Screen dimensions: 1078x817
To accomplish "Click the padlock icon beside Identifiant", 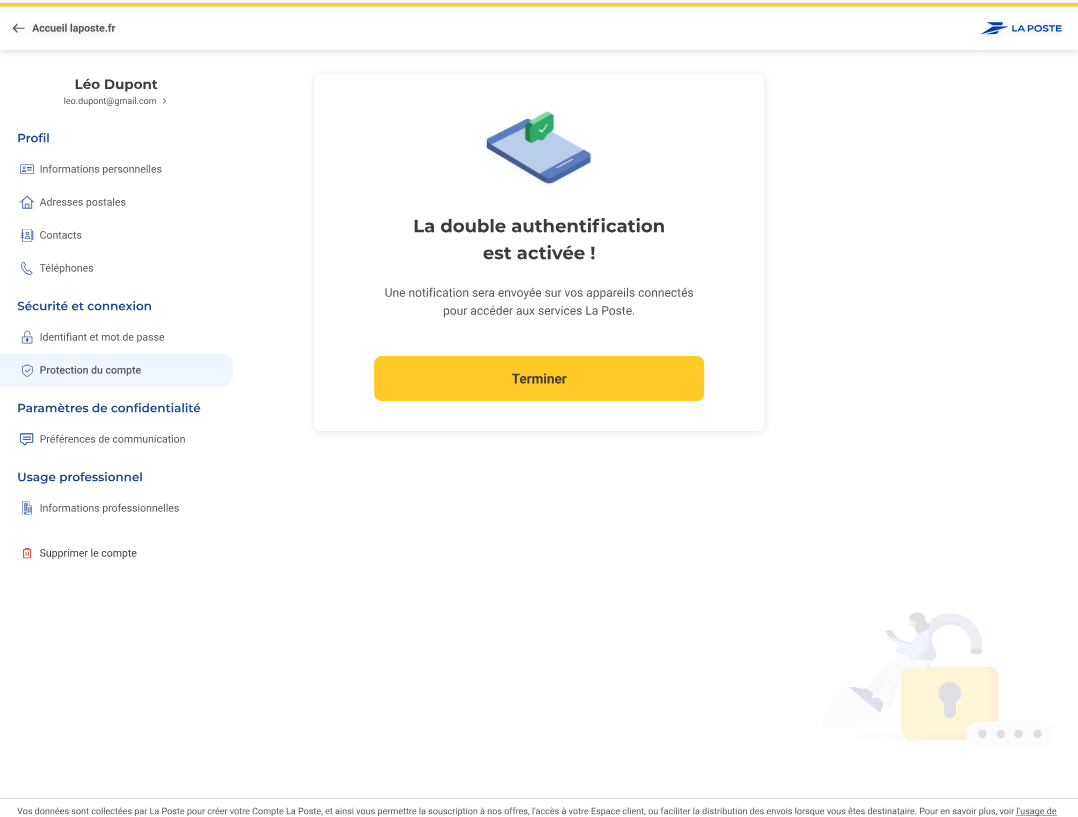I will point(27,337).
